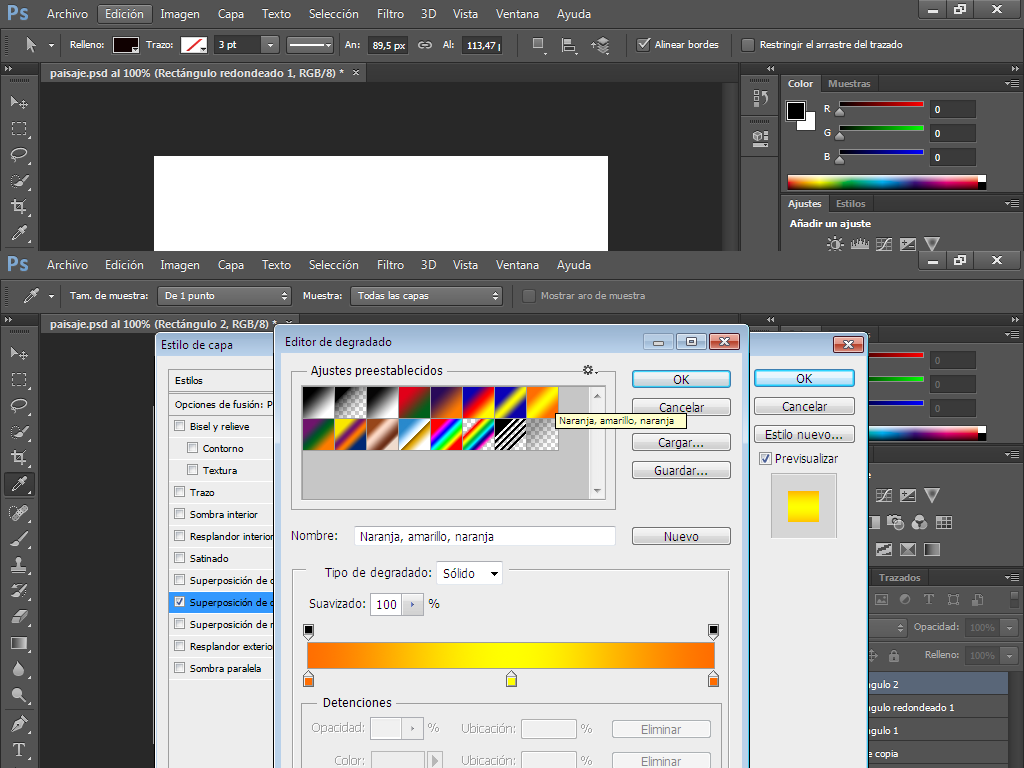Enable Restringir el arrastre del trazado
Viewport: 1024px width, 768px height.
[x=748, y=44]
